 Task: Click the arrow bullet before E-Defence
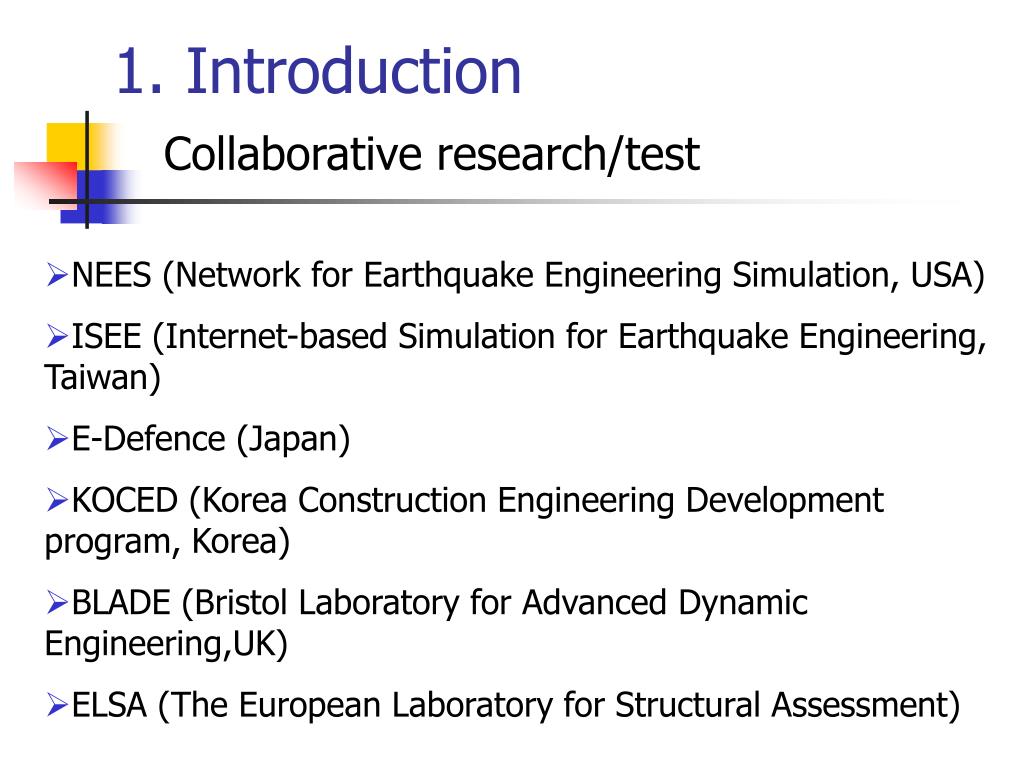coord(57,439)
